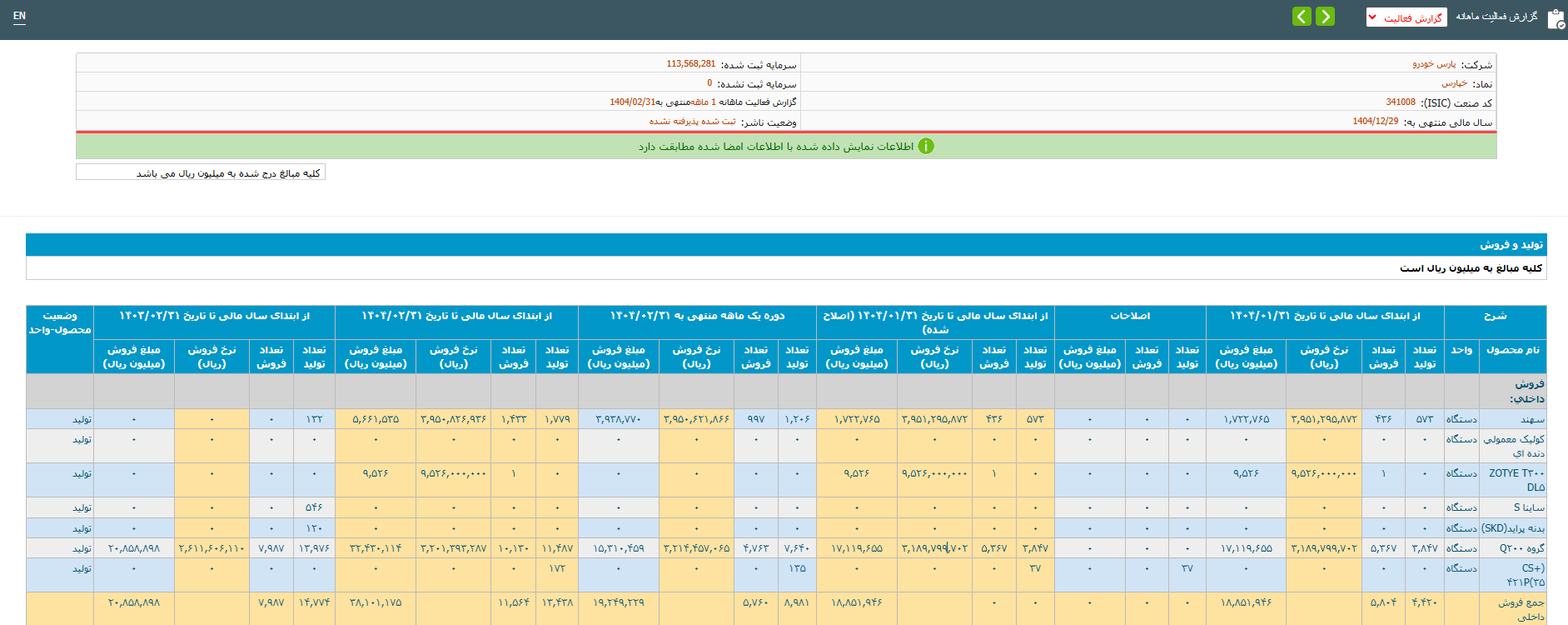
Task: Click the جمع فروش داخلی total row label
Action: coord(1521,609)
